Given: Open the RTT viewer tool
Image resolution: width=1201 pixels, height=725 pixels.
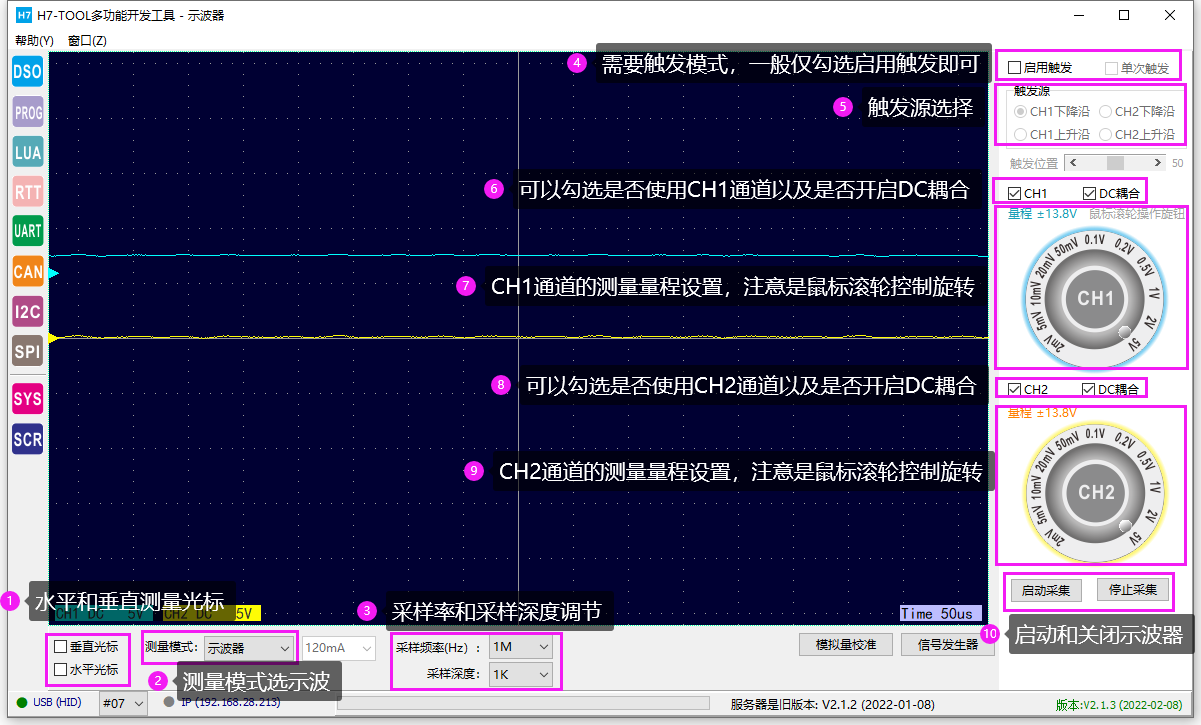Looking at the screenshot, I should click(x=27, y=191).
